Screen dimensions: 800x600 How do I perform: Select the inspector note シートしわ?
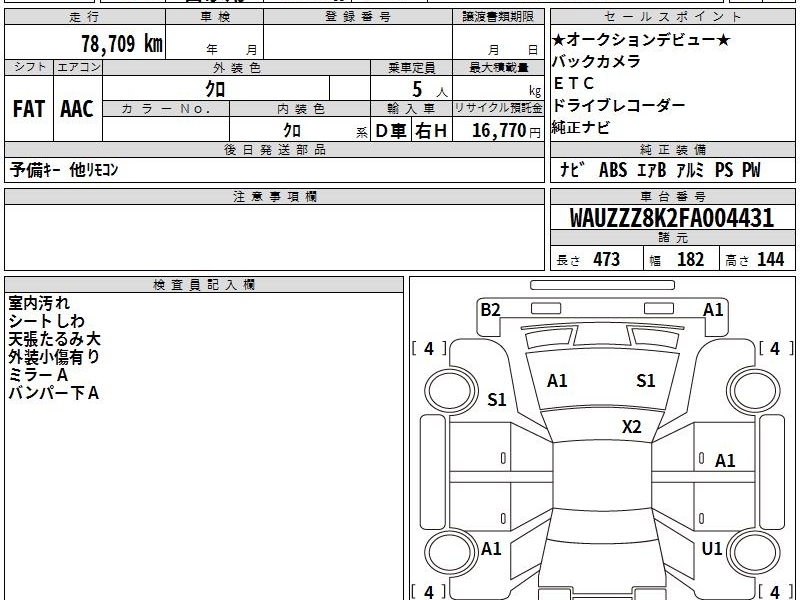46,321
